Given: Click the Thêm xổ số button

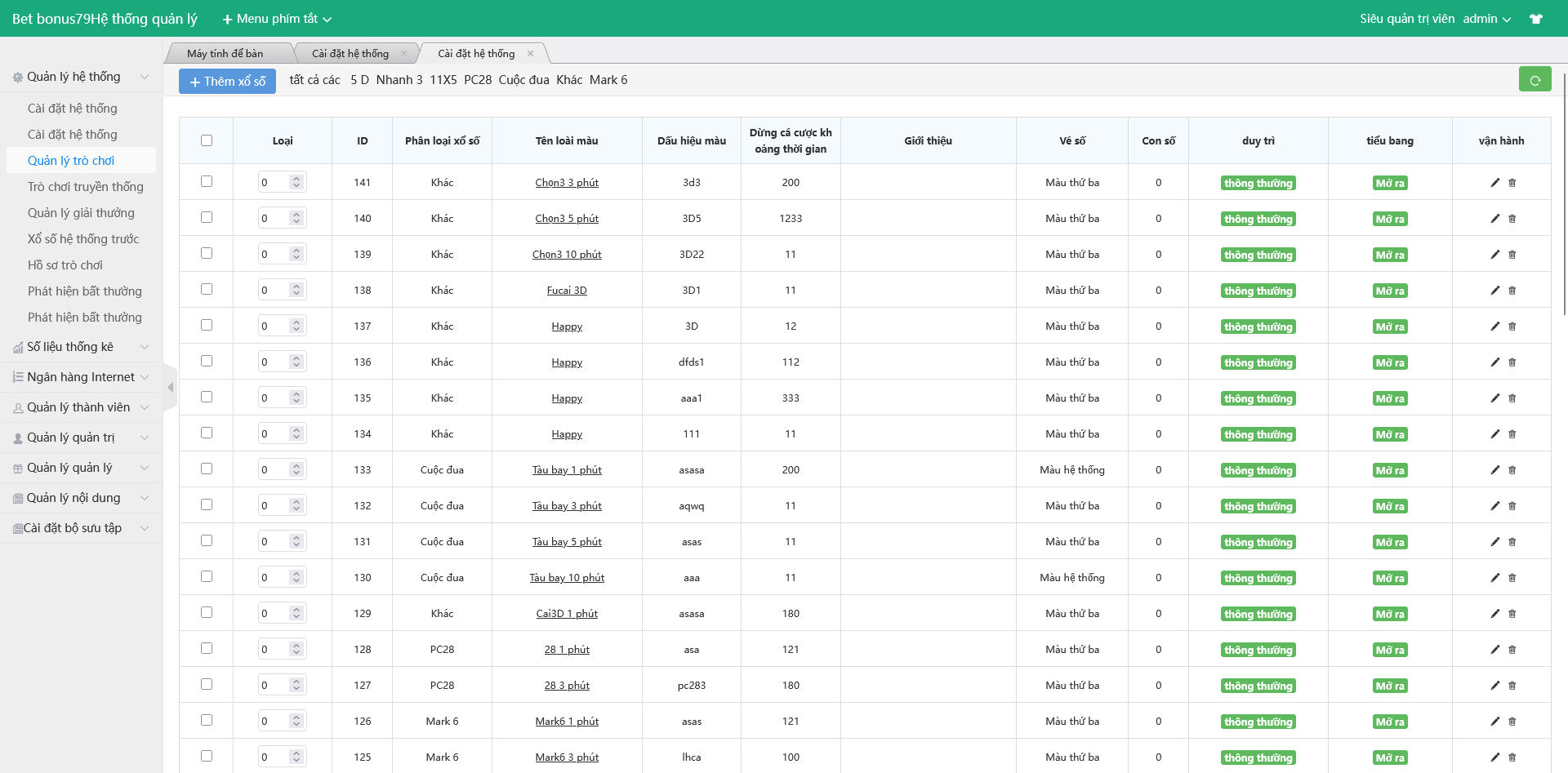Looking at the screenshot, I should click(227, 82).
